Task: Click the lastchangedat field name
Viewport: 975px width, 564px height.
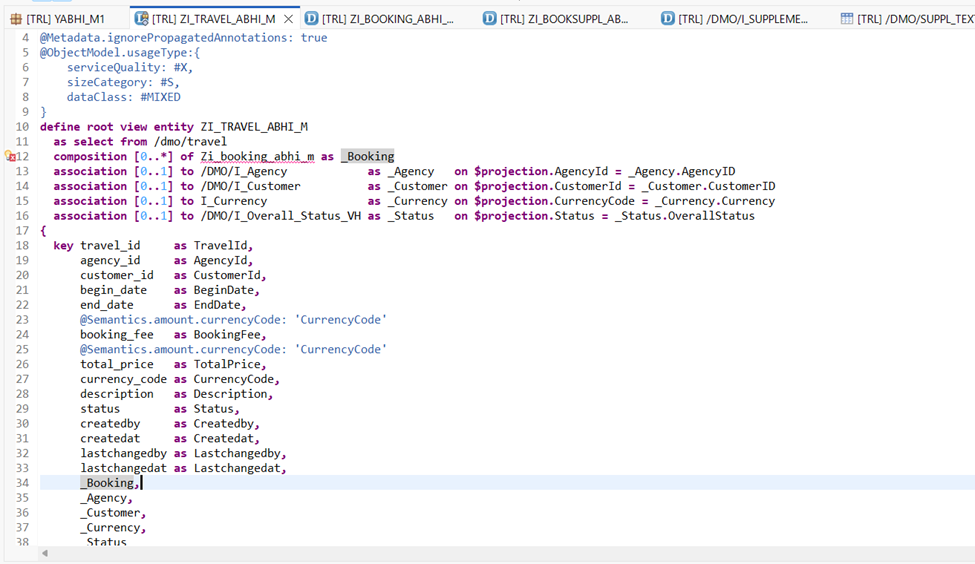Action: click(123, 468)
